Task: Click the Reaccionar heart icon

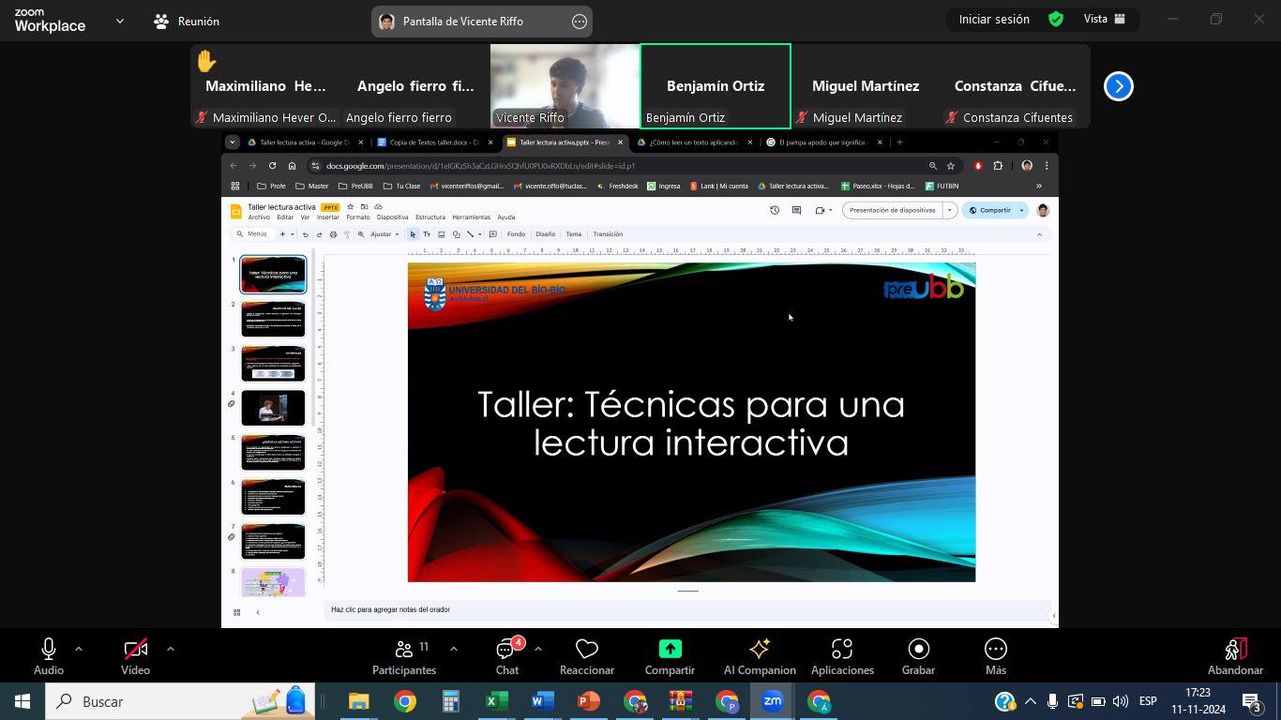Action: tap(587, 650)
